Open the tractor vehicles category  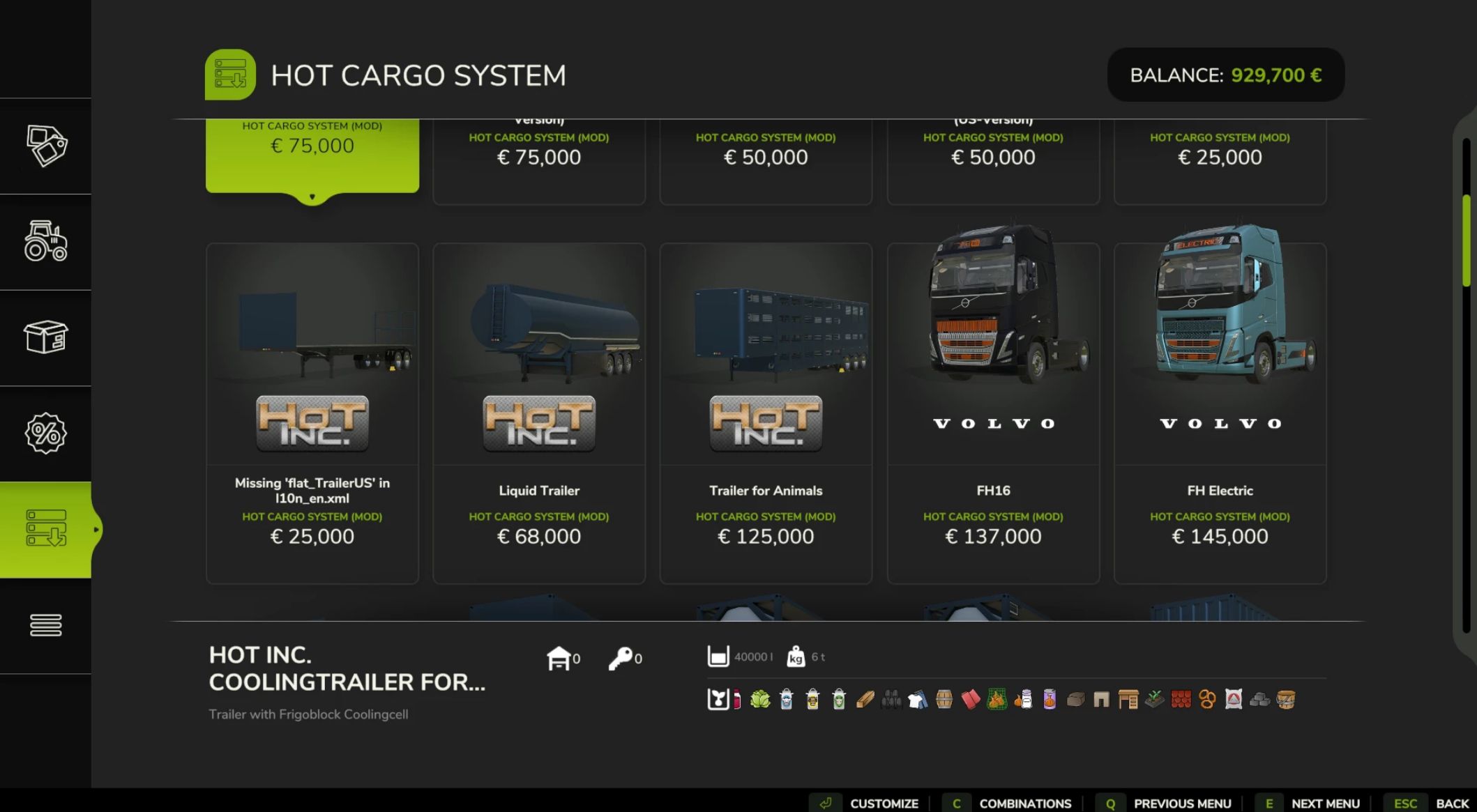tap(45, 241)
